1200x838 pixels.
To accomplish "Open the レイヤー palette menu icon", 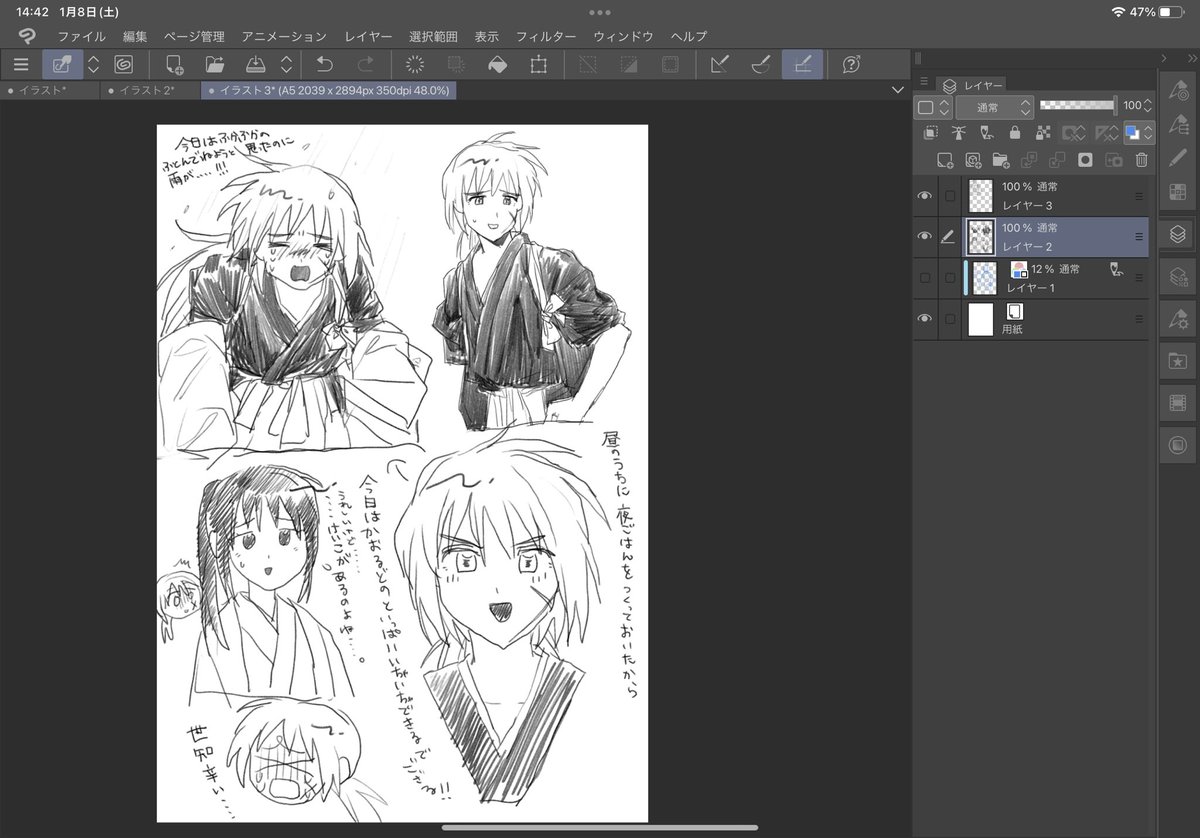I will coord(923,81).
